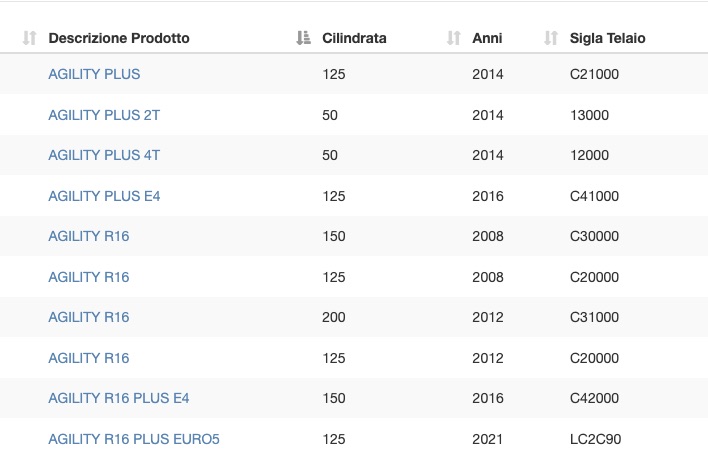
Task: Click sort icon left of Descrizione Prodotto
Action: click(x=29, y=38)
